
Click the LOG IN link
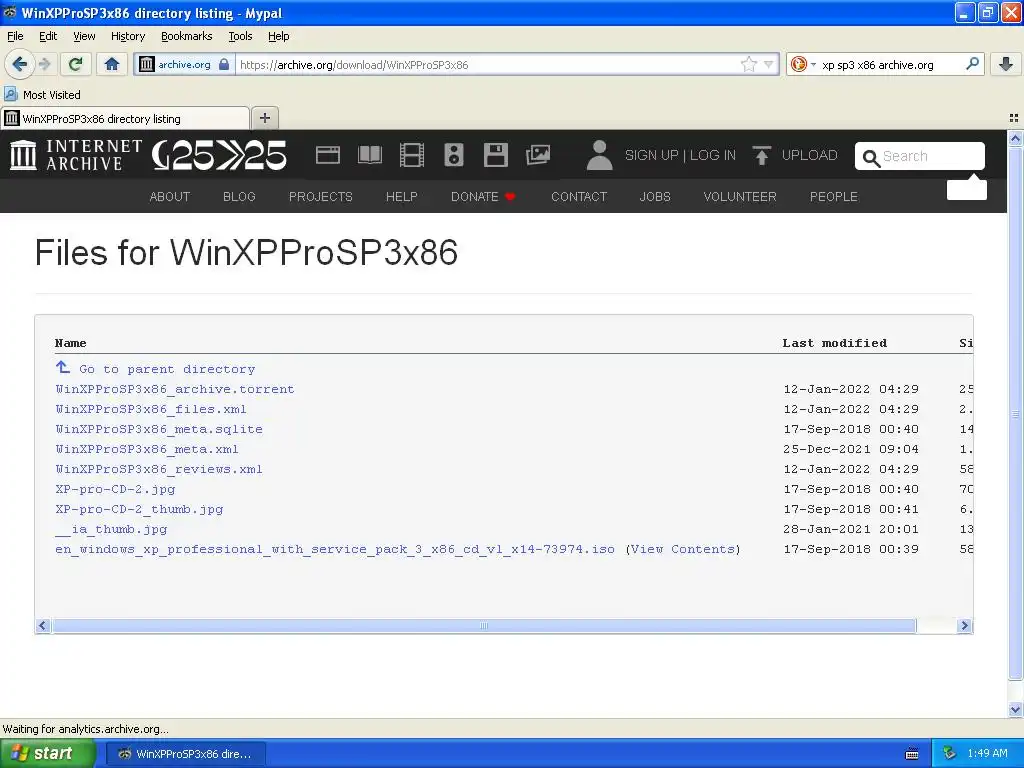point(712,155)
